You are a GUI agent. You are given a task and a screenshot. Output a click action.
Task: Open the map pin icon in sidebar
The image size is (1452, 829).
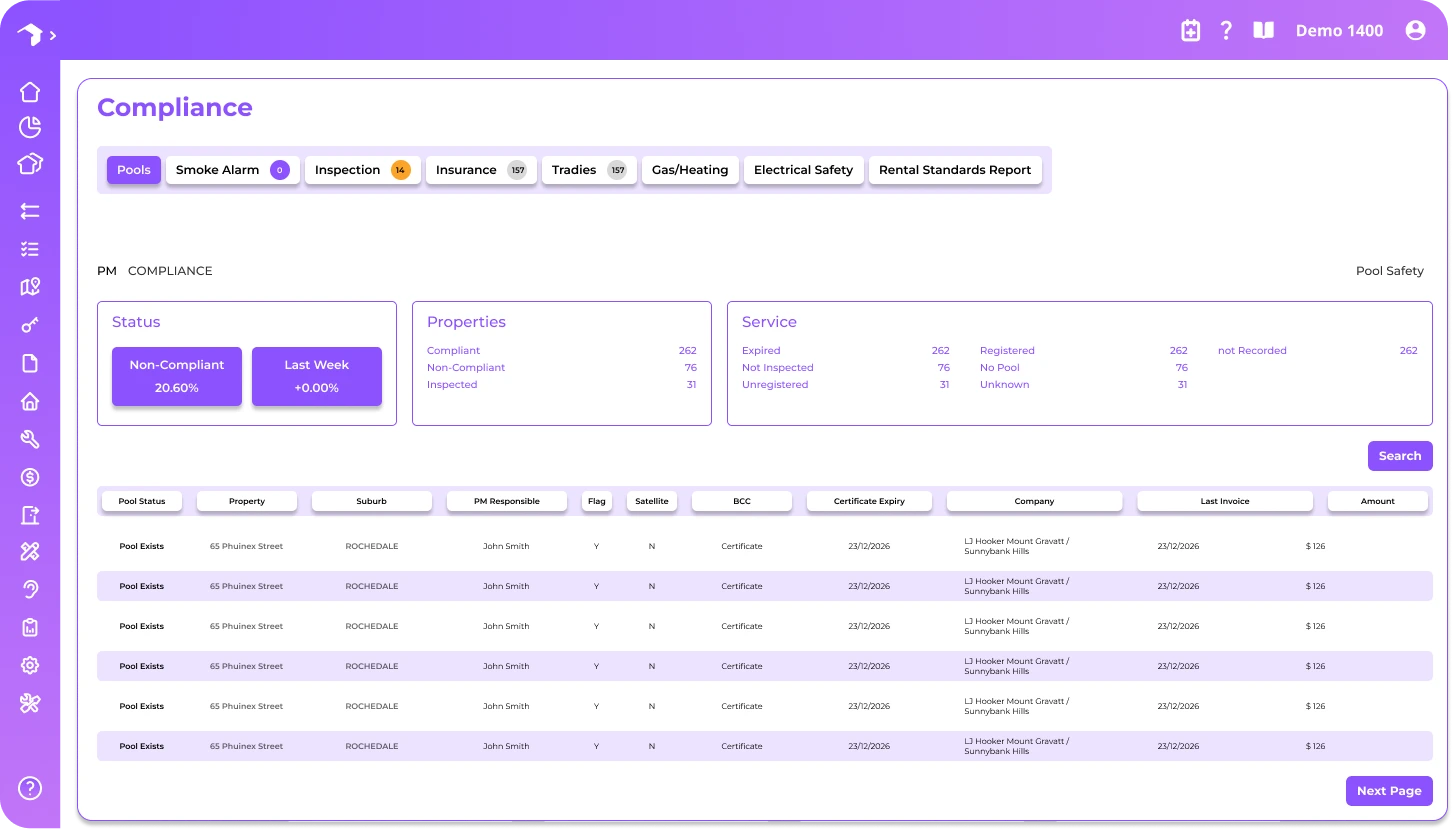coord(30,287)
